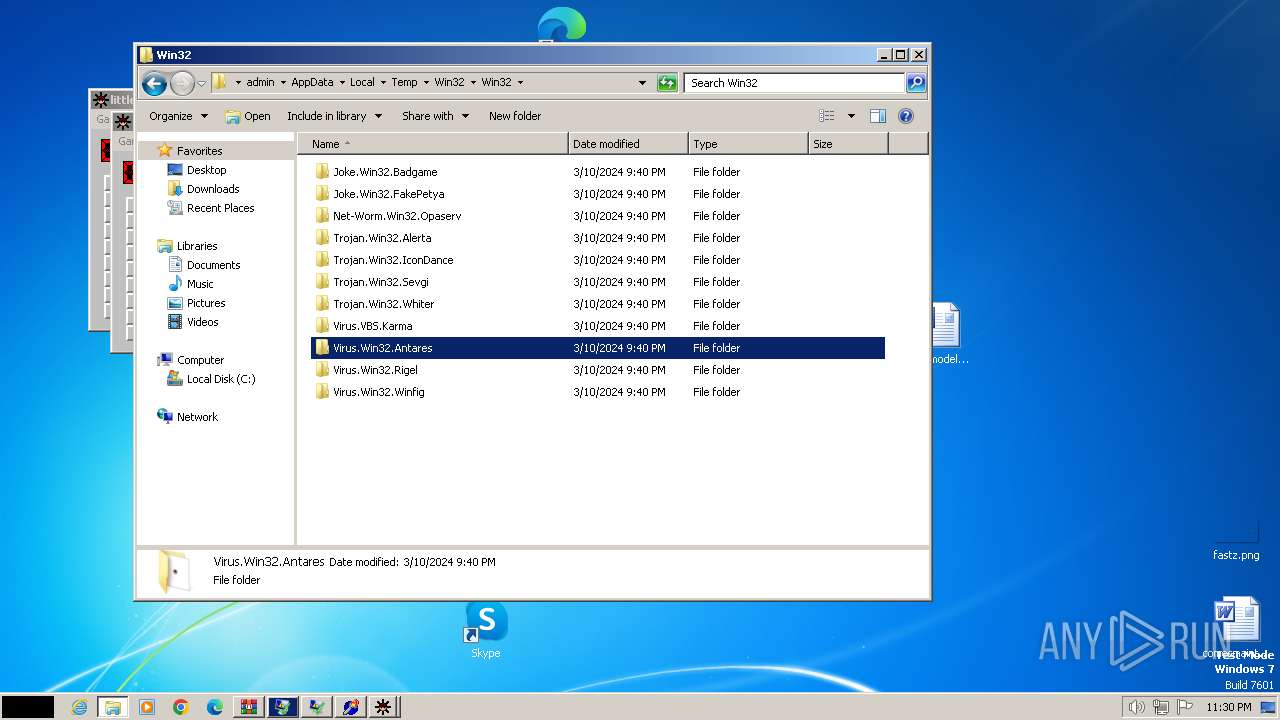Select the Edge shortcut on the desktop
1280x720 pixels.
pyautogui.click(x=561, y=24)
